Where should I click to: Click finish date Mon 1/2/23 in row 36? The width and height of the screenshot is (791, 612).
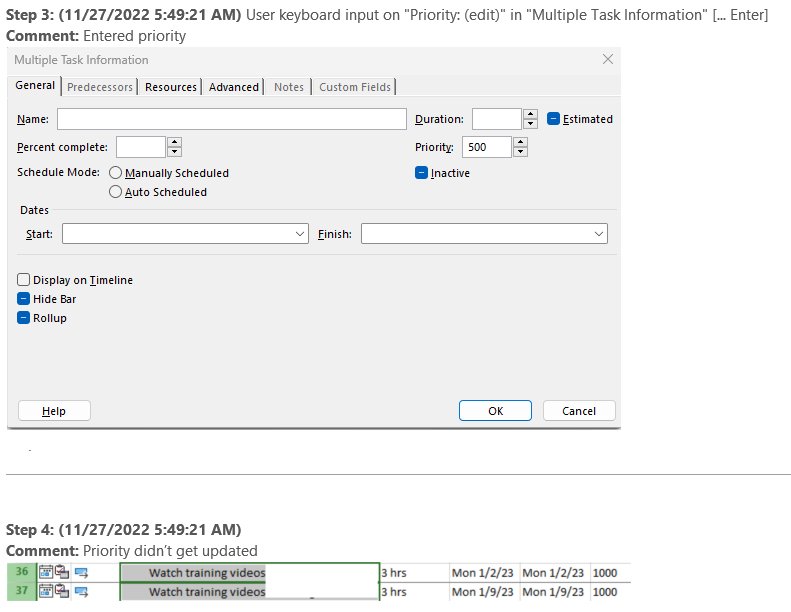click(553, 573)
